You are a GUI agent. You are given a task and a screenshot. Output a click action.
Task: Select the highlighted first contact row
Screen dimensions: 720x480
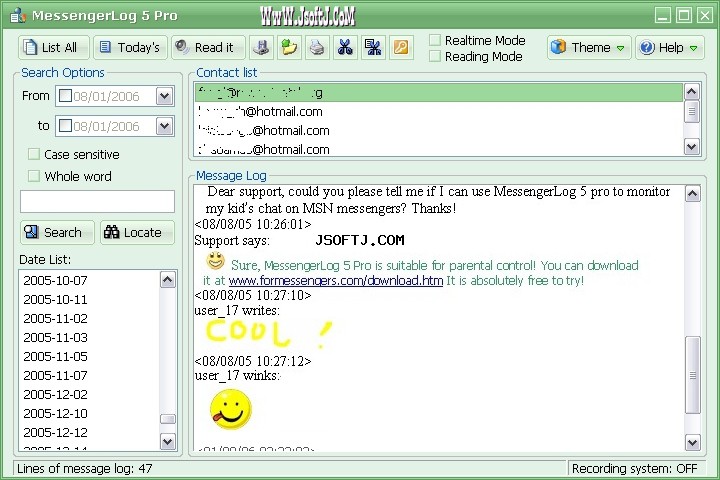click(439, 93)
